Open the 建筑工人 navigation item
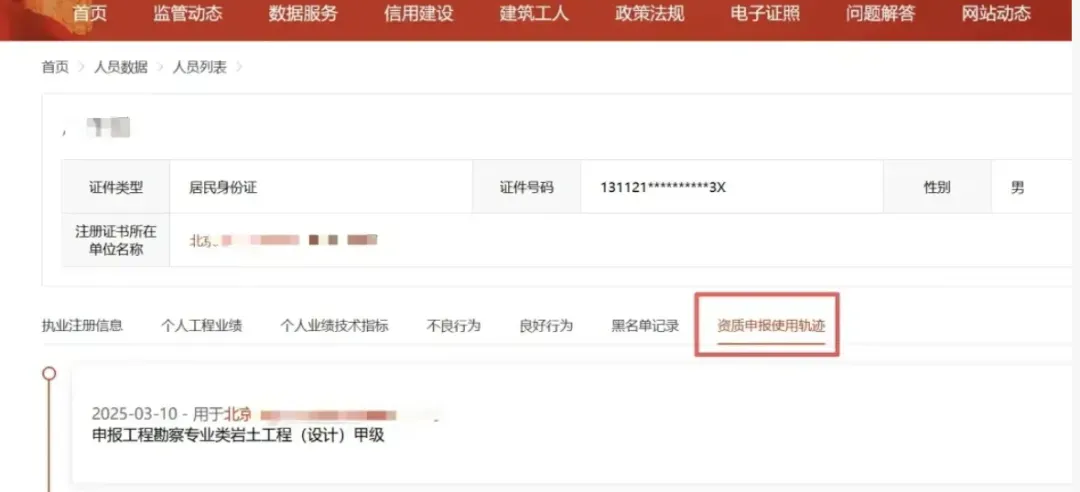1080x492 pixels. coord(534,14)
